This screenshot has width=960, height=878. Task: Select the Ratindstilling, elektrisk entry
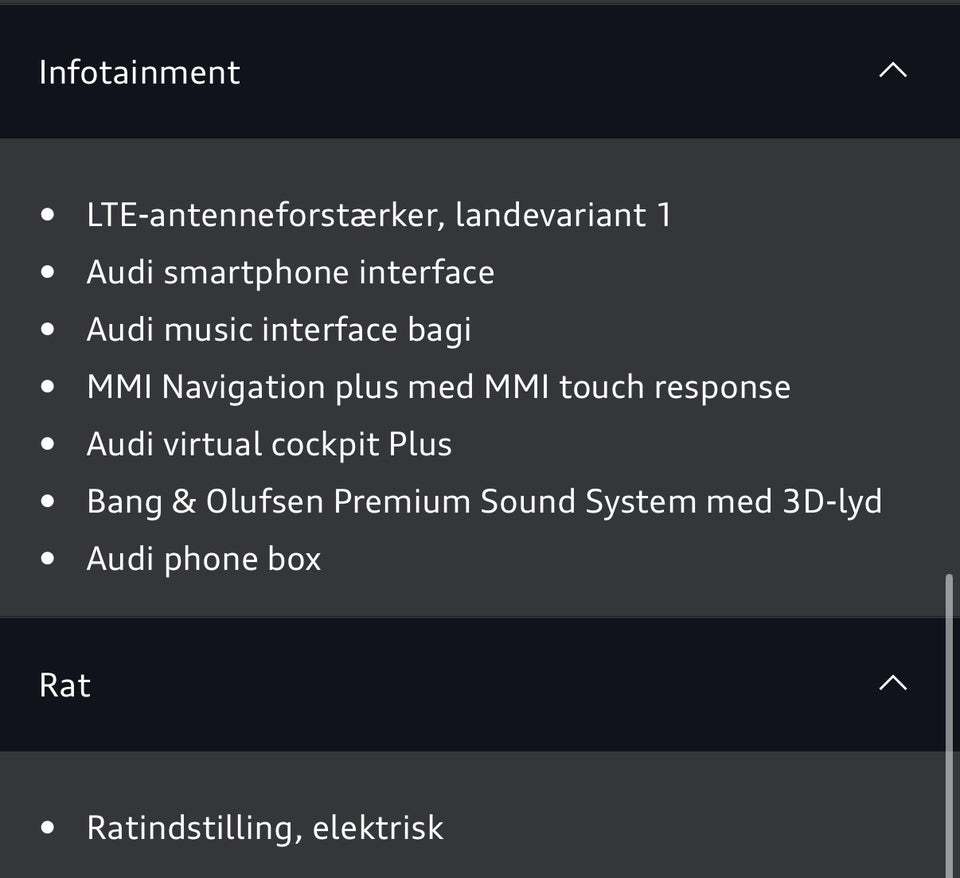(265, 827)
